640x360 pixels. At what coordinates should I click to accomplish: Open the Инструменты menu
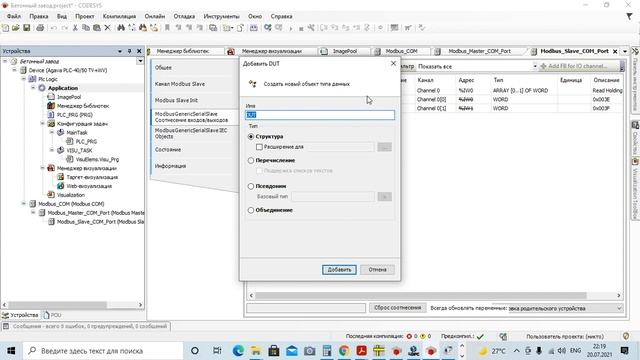[x=221, y=16]
